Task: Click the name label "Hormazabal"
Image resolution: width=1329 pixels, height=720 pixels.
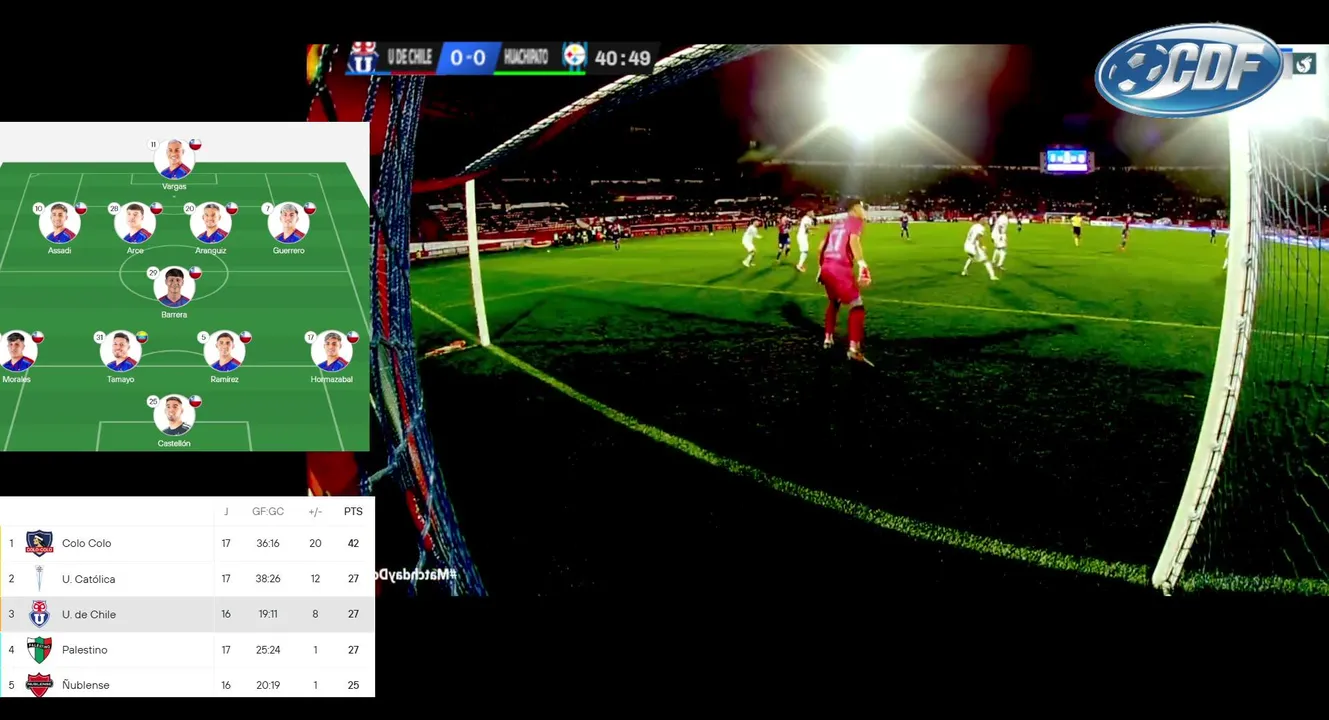Action: click(x=331, y=379)
